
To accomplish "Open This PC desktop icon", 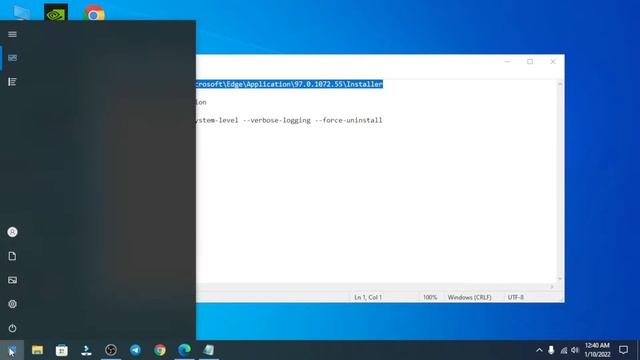I will (21, 13).
